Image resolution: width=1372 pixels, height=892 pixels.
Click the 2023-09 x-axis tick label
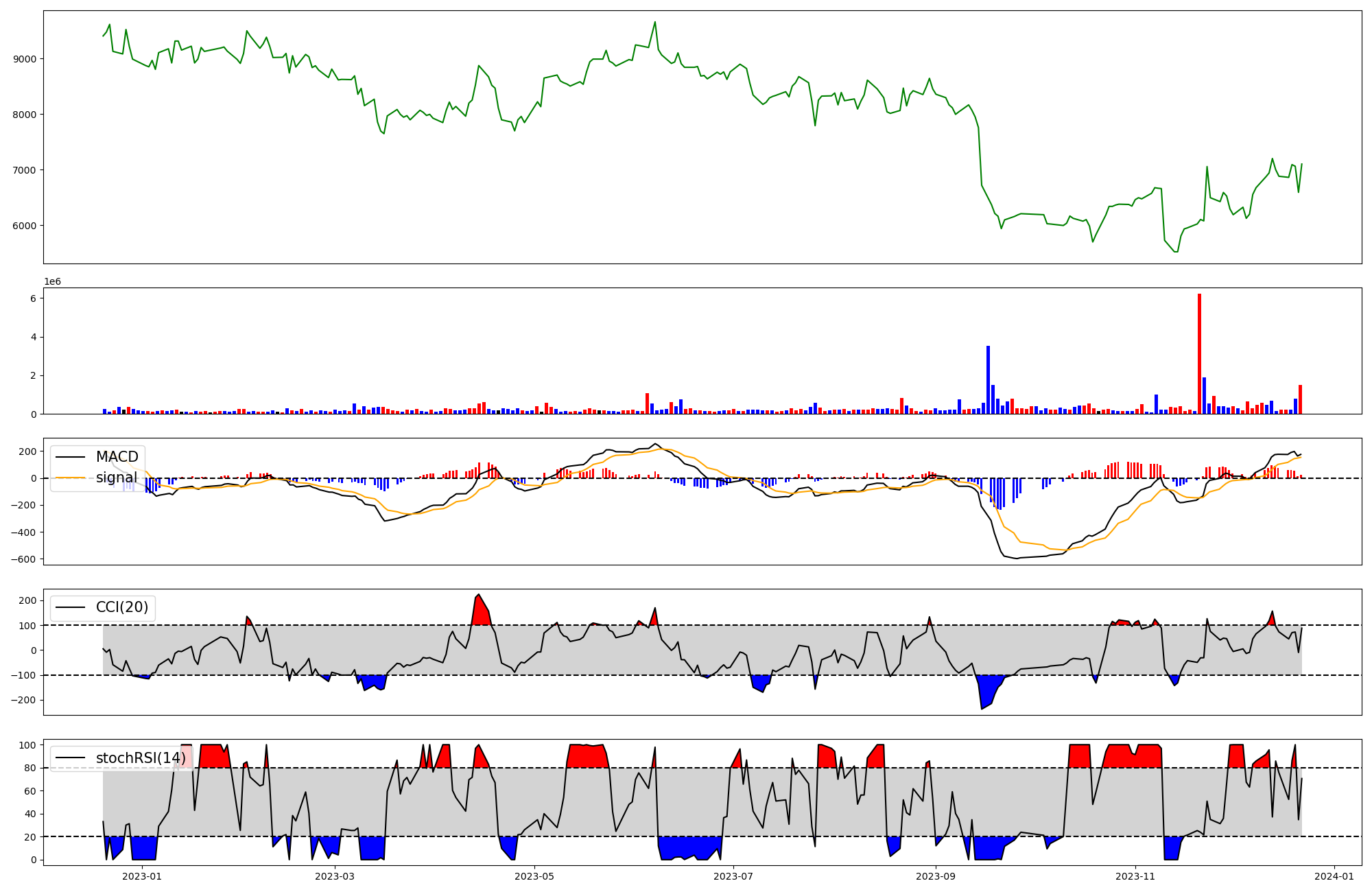(936, 876)
